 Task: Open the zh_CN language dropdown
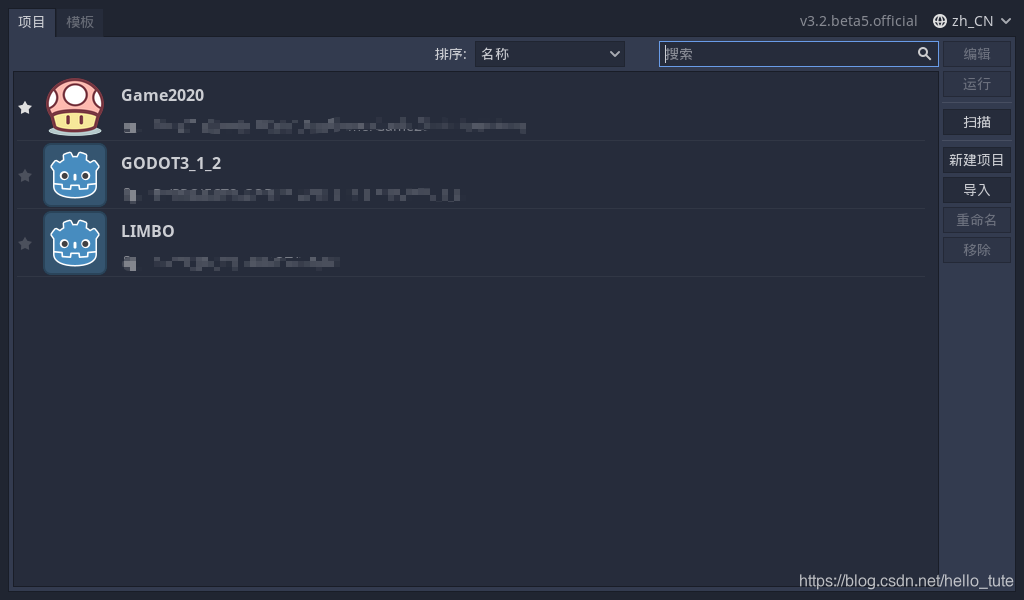coord(972,22)
